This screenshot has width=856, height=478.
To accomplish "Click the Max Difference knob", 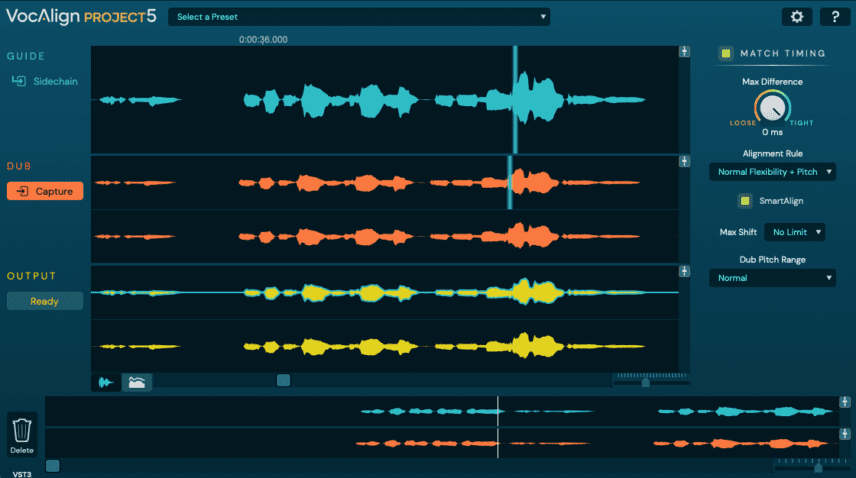I will pyautogui.click(x=772, y=107).
